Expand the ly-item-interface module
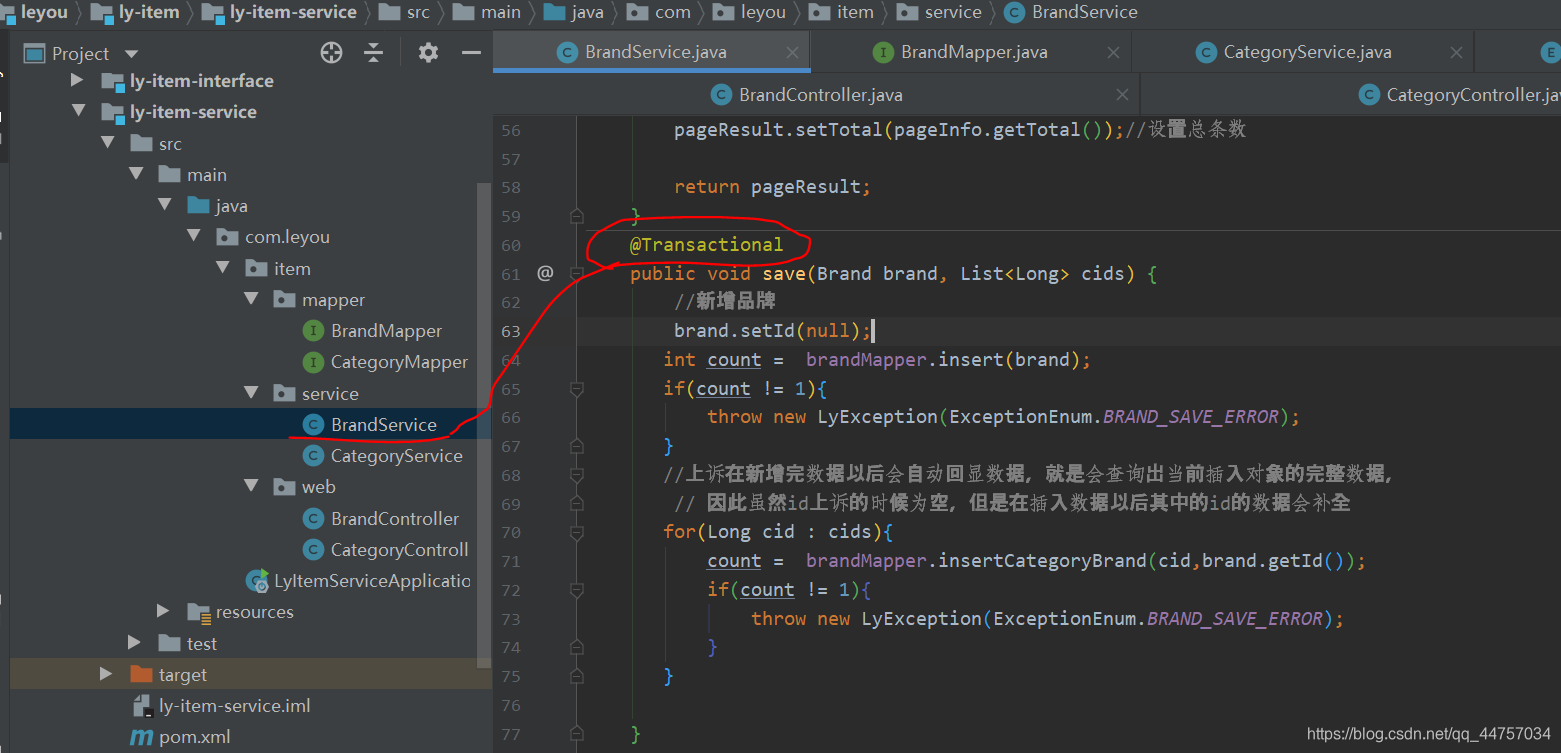The width and height of the screenshot is (1561, 753). [76, 80]
